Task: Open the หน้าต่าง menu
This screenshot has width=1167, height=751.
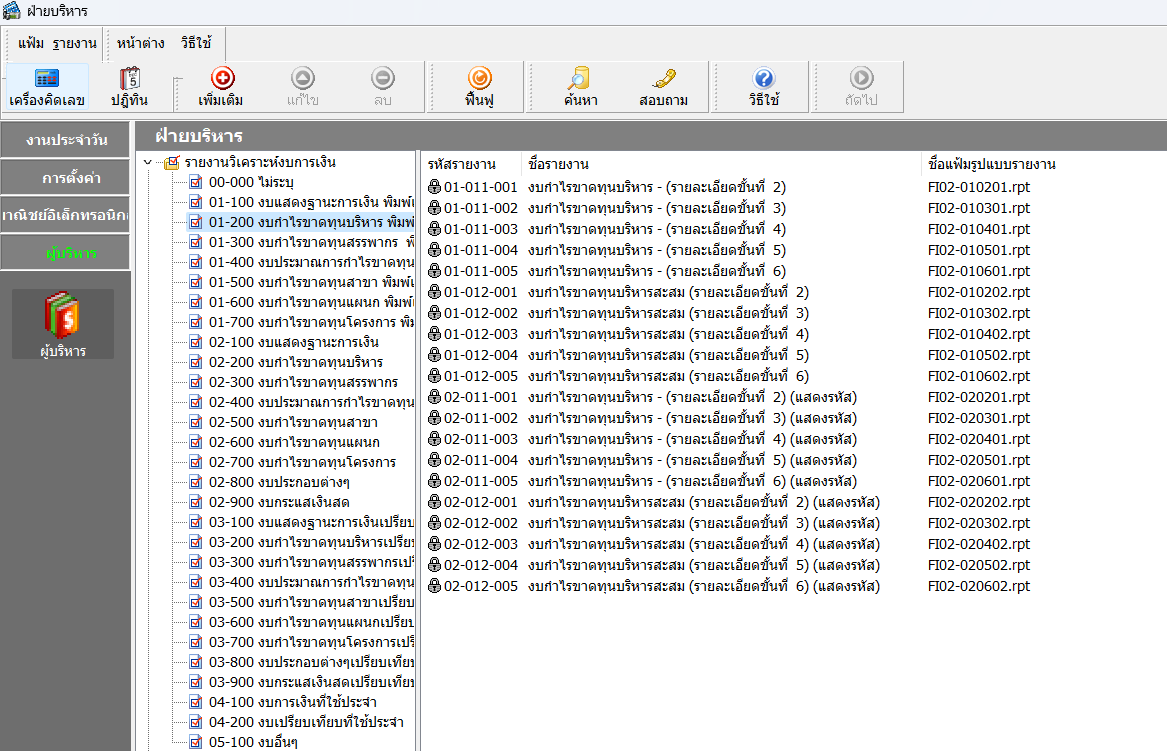Action: point(140,43)
